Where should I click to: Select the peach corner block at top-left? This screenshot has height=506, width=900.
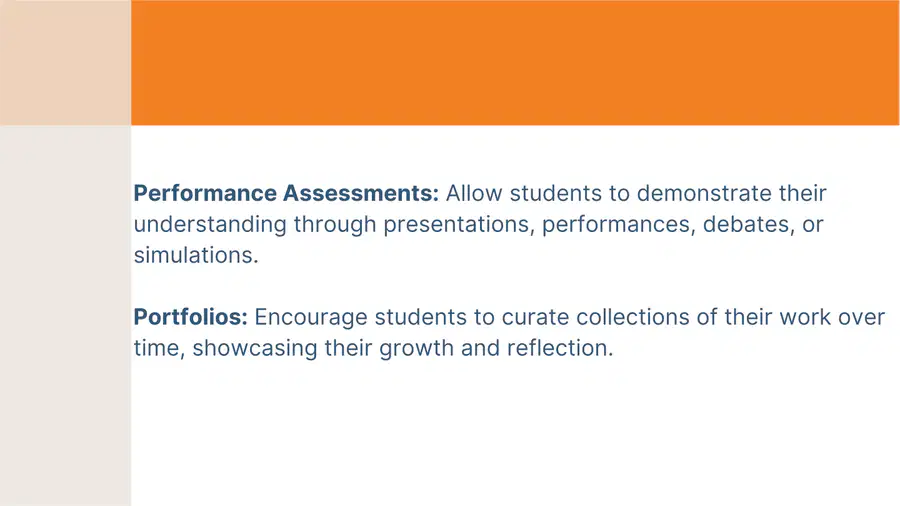pos(65,63)
